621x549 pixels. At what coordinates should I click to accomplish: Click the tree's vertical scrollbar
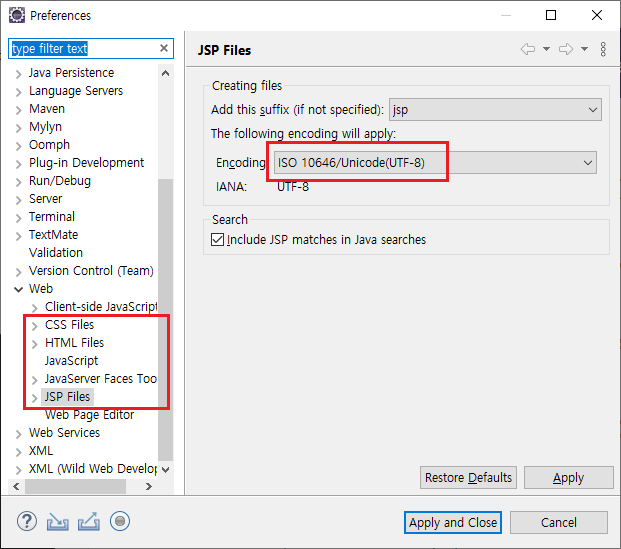(166, 300)
